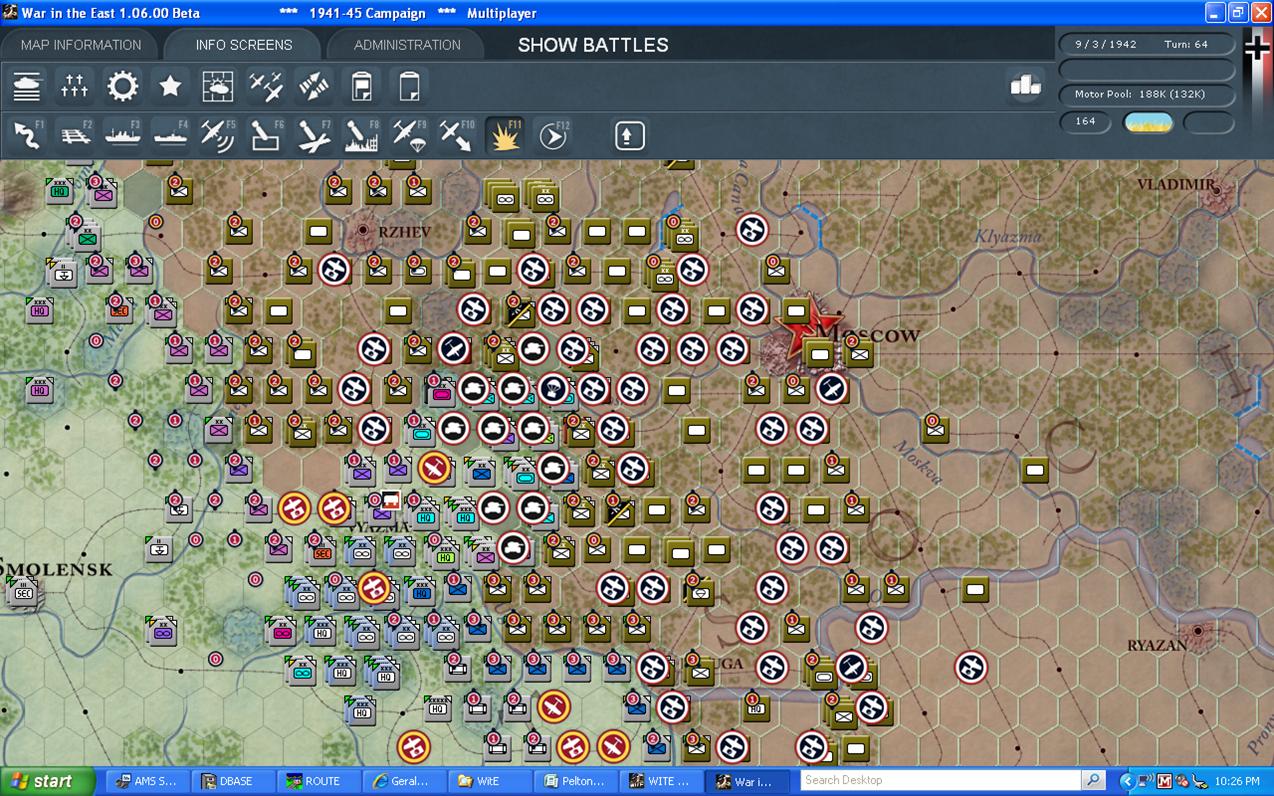Switch to ROUTE taskbar window
This screenshot has width=1274, height=796.
[317, 781]
